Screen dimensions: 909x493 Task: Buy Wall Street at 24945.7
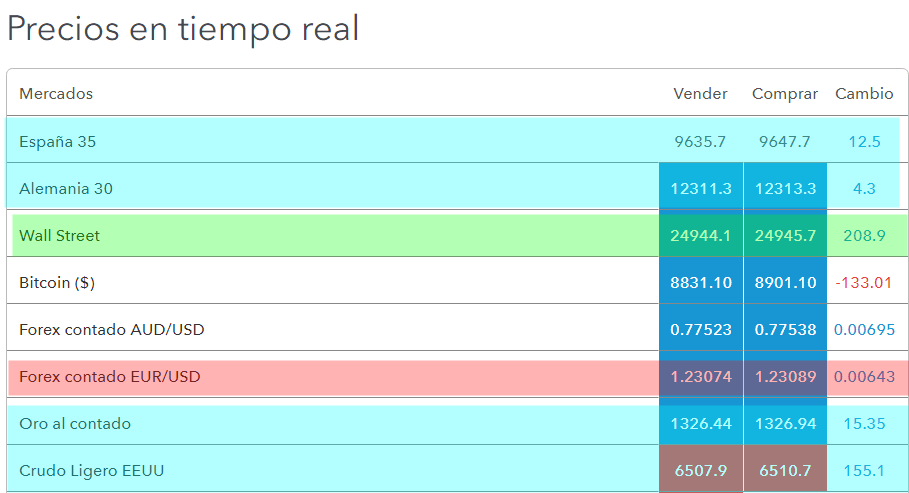point(785,236)
